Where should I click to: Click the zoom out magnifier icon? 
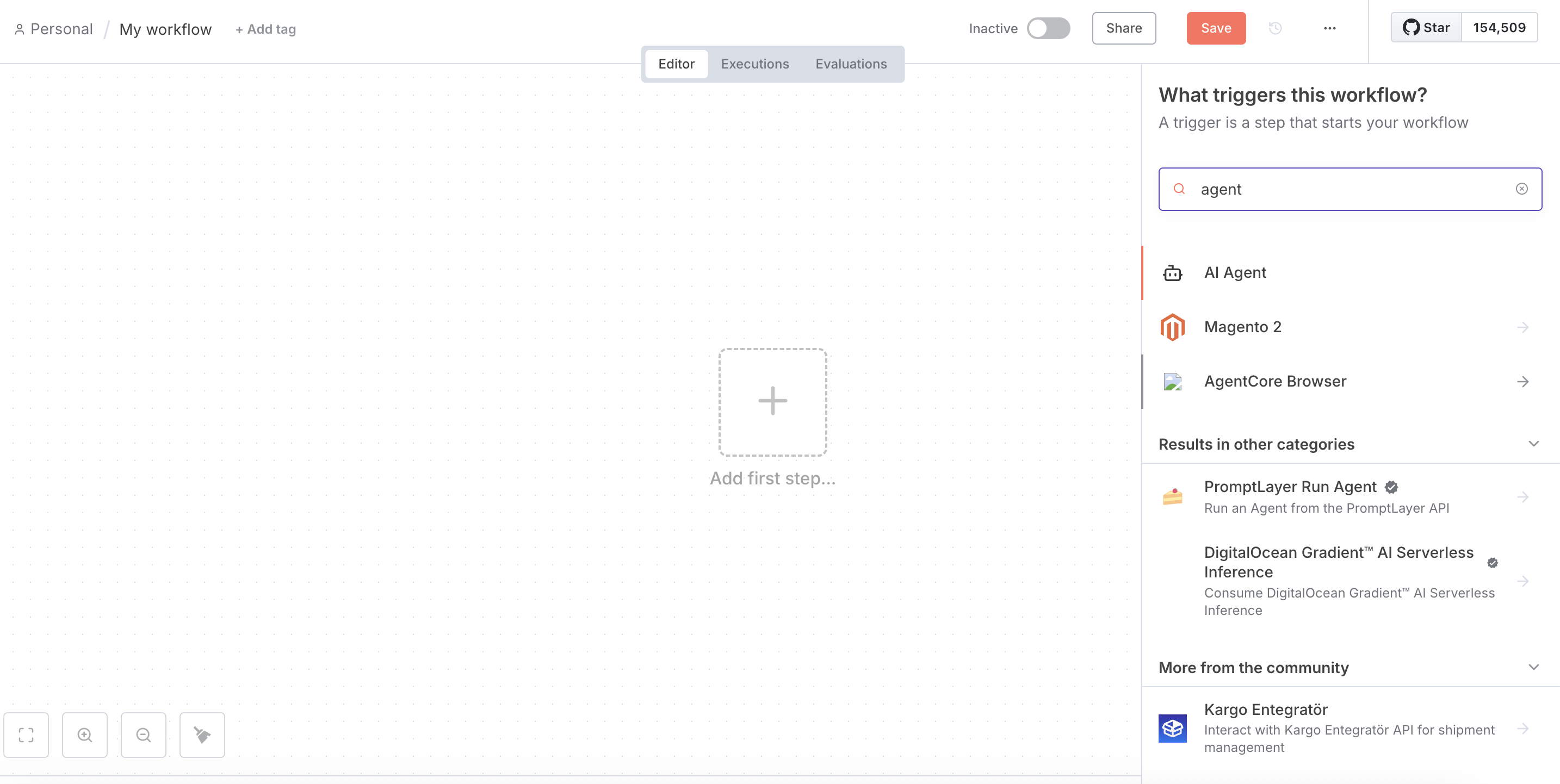tap(144, 735)
